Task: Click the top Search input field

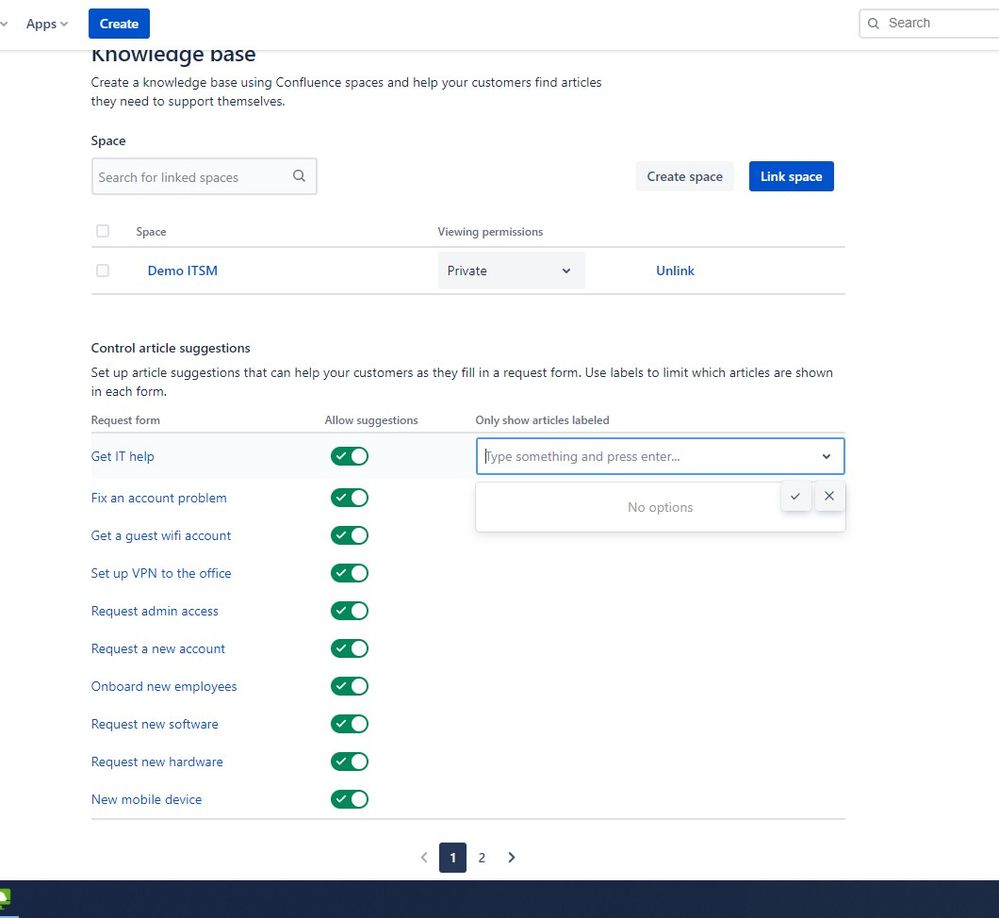Action: pyautogui.click(x=930, y=24)
